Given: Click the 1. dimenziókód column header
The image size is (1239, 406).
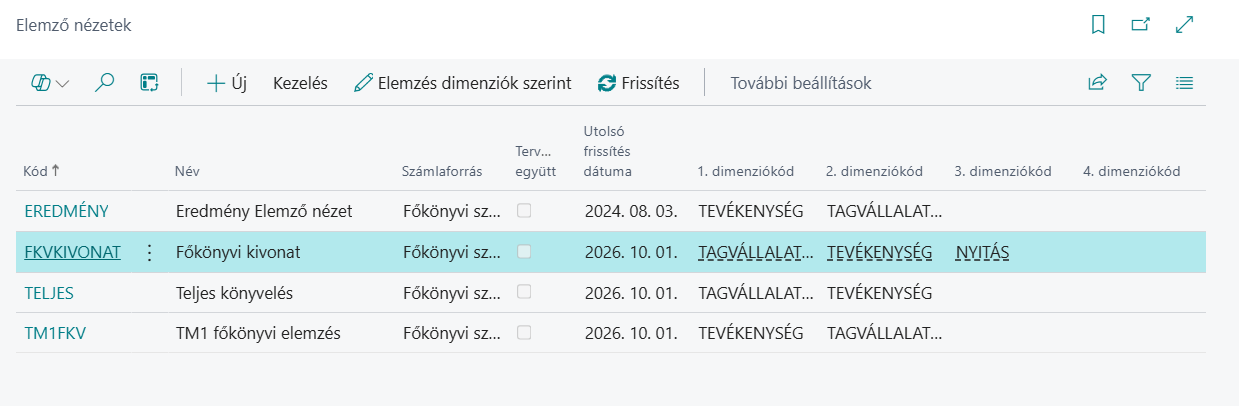Looking at the screenshot, I should [745, 171].
